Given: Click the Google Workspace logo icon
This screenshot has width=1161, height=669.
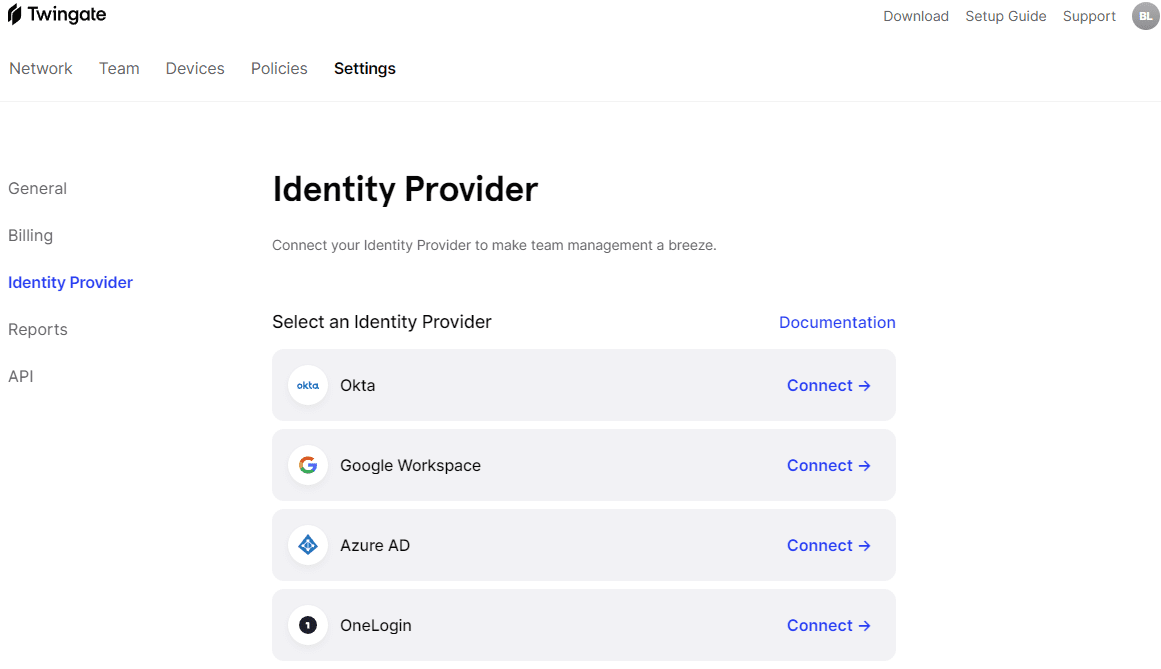Looking at the screenshot, I should pos(308,465).
